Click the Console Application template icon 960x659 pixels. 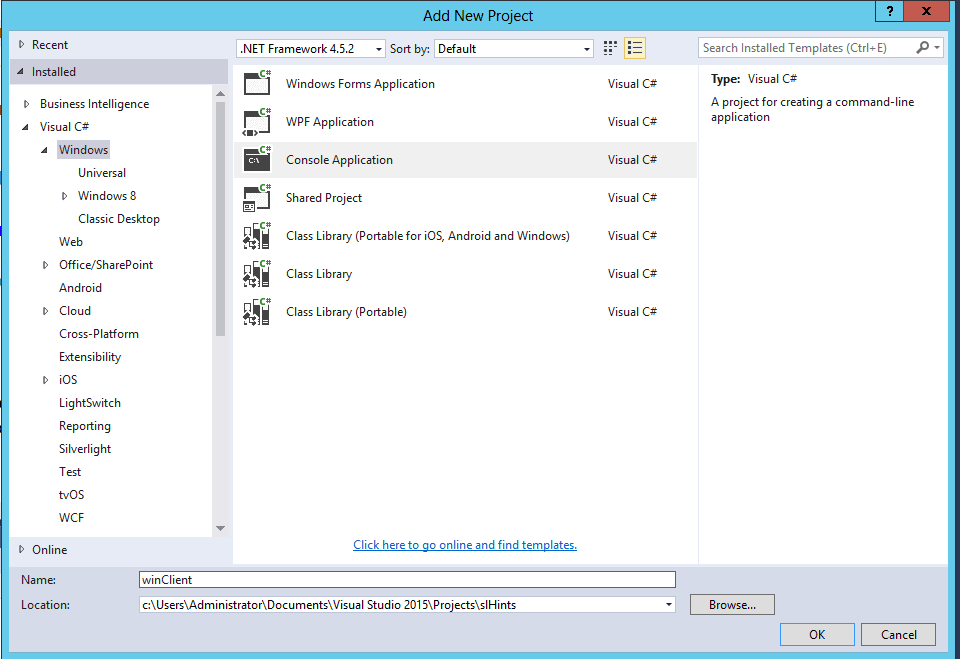(257, 159)
